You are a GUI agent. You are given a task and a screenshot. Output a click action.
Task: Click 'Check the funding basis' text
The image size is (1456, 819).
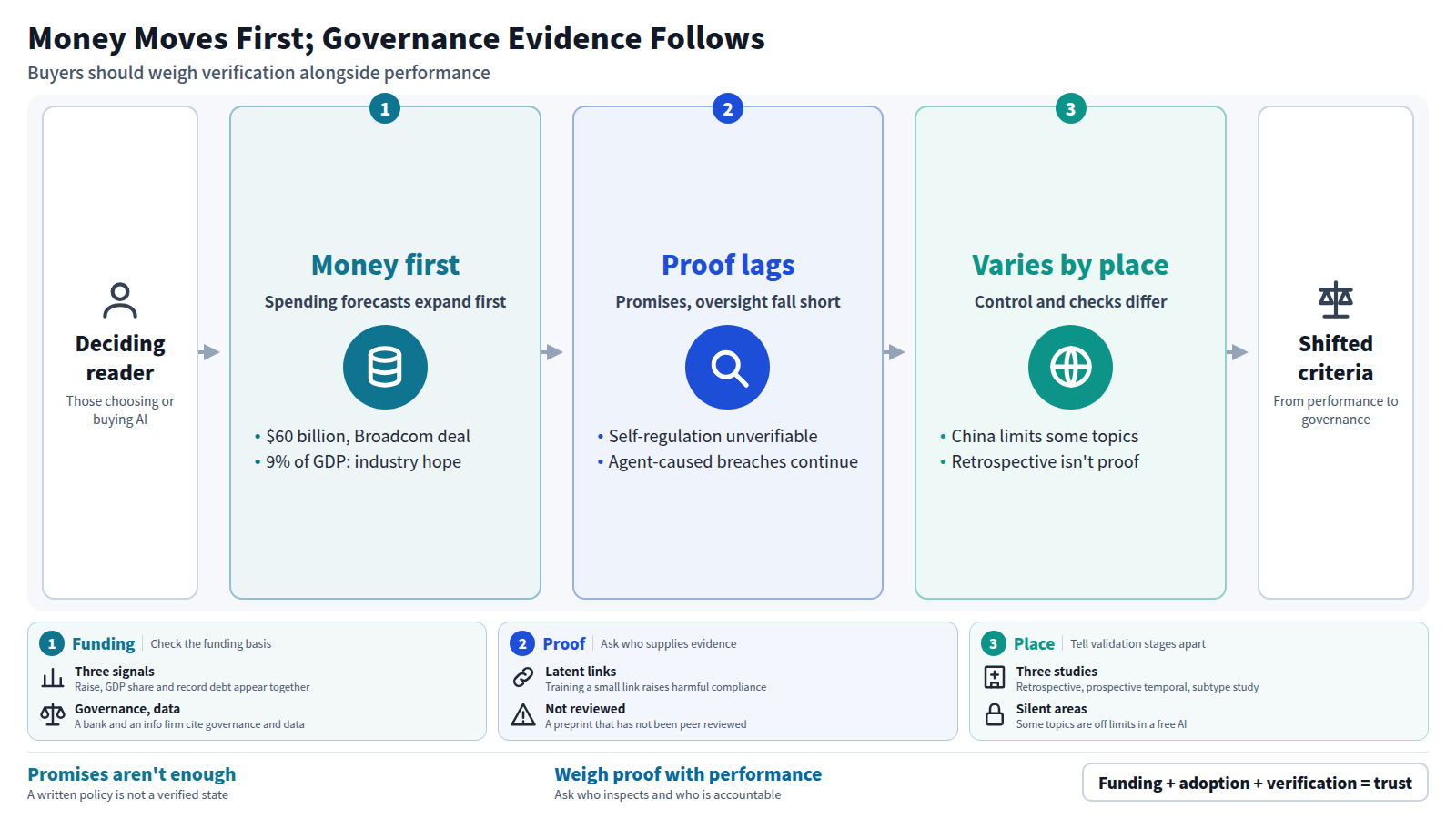211,643
